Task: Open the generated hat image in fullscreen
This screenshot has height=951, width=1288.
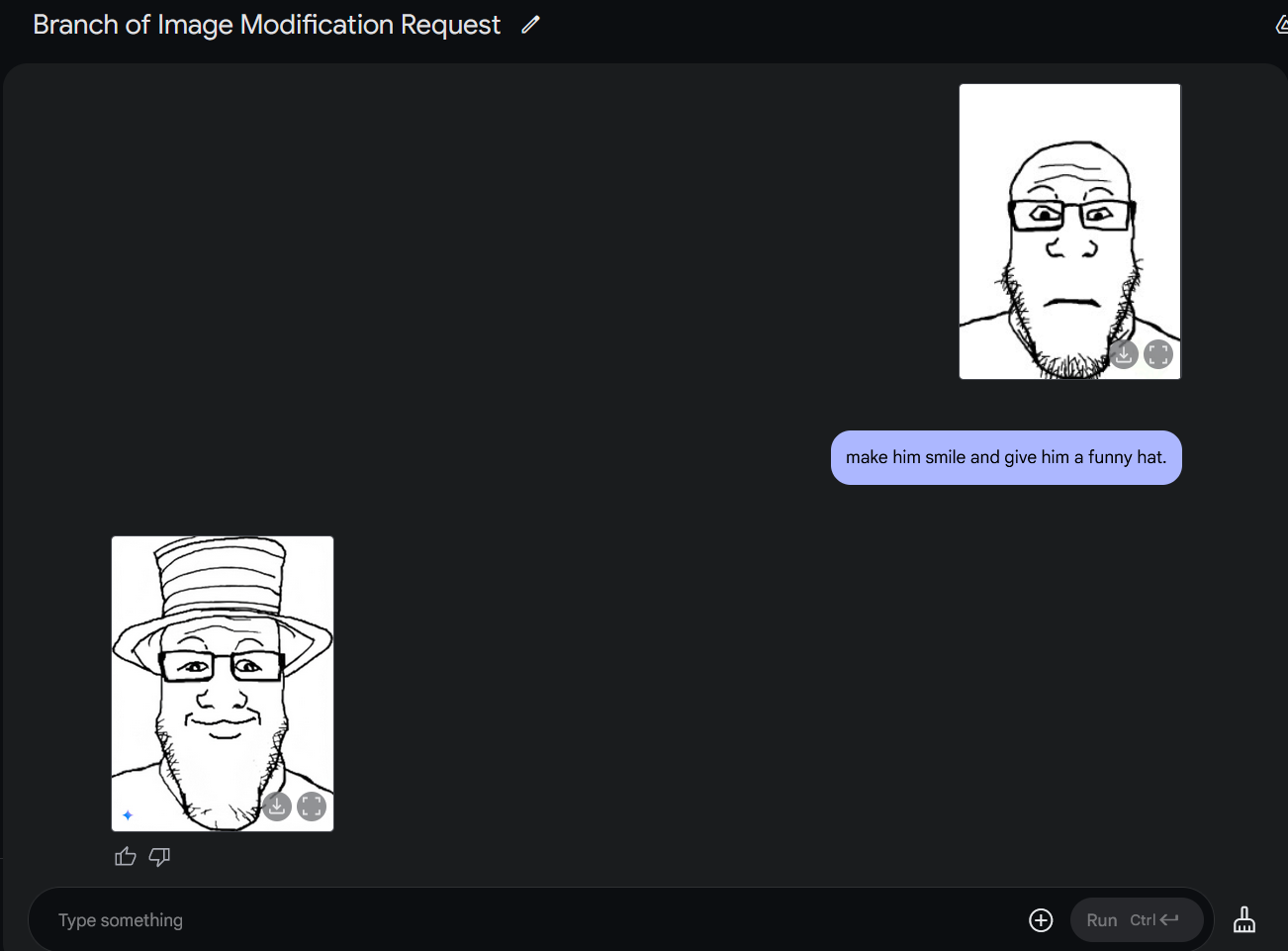Action: 312,807
